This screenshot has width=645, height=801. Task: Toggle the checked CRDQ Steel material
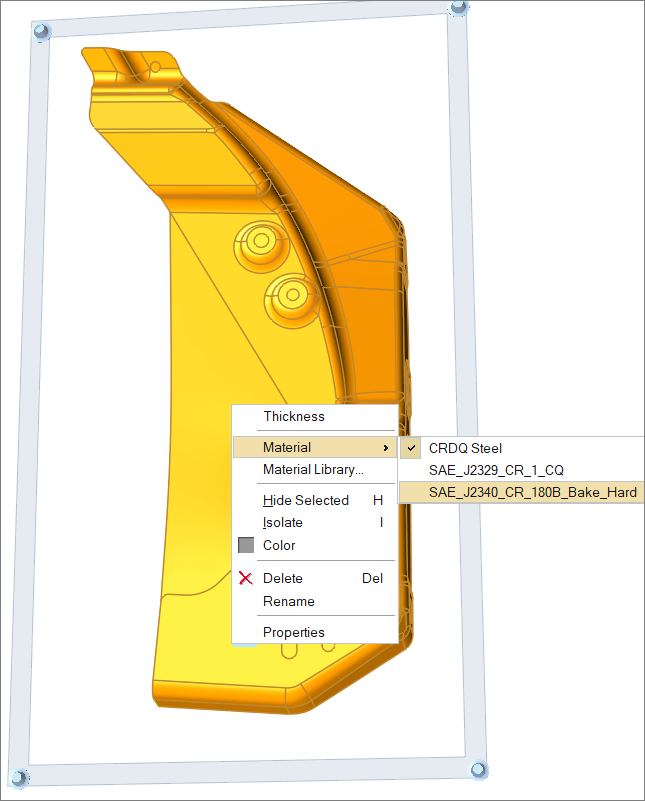465,448
